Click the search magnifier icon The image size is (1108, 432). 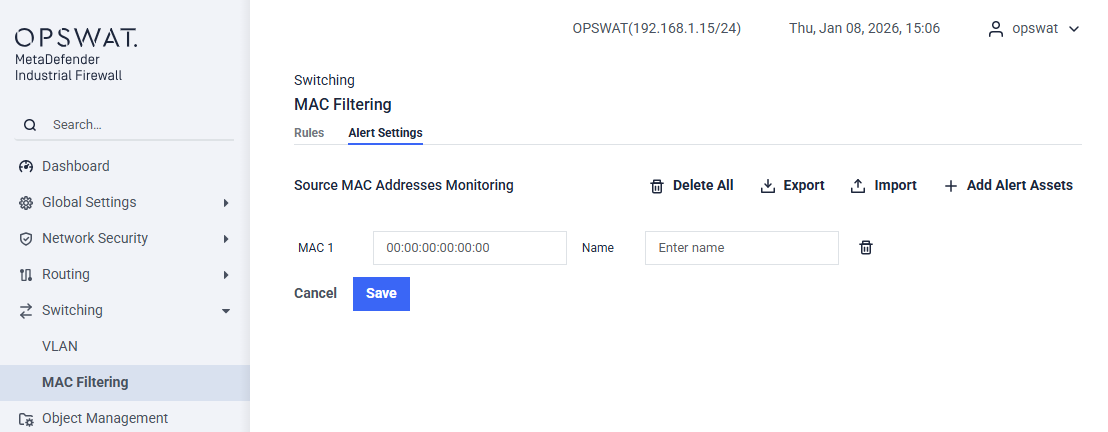pos(30,125)
